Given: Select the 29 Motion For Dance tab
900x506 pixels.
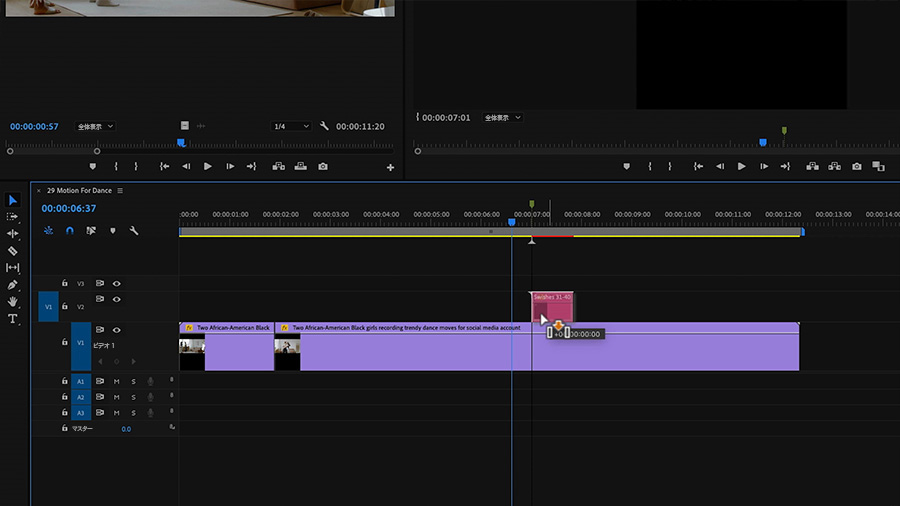Looking at the screenshot, I should coord(79,190).
